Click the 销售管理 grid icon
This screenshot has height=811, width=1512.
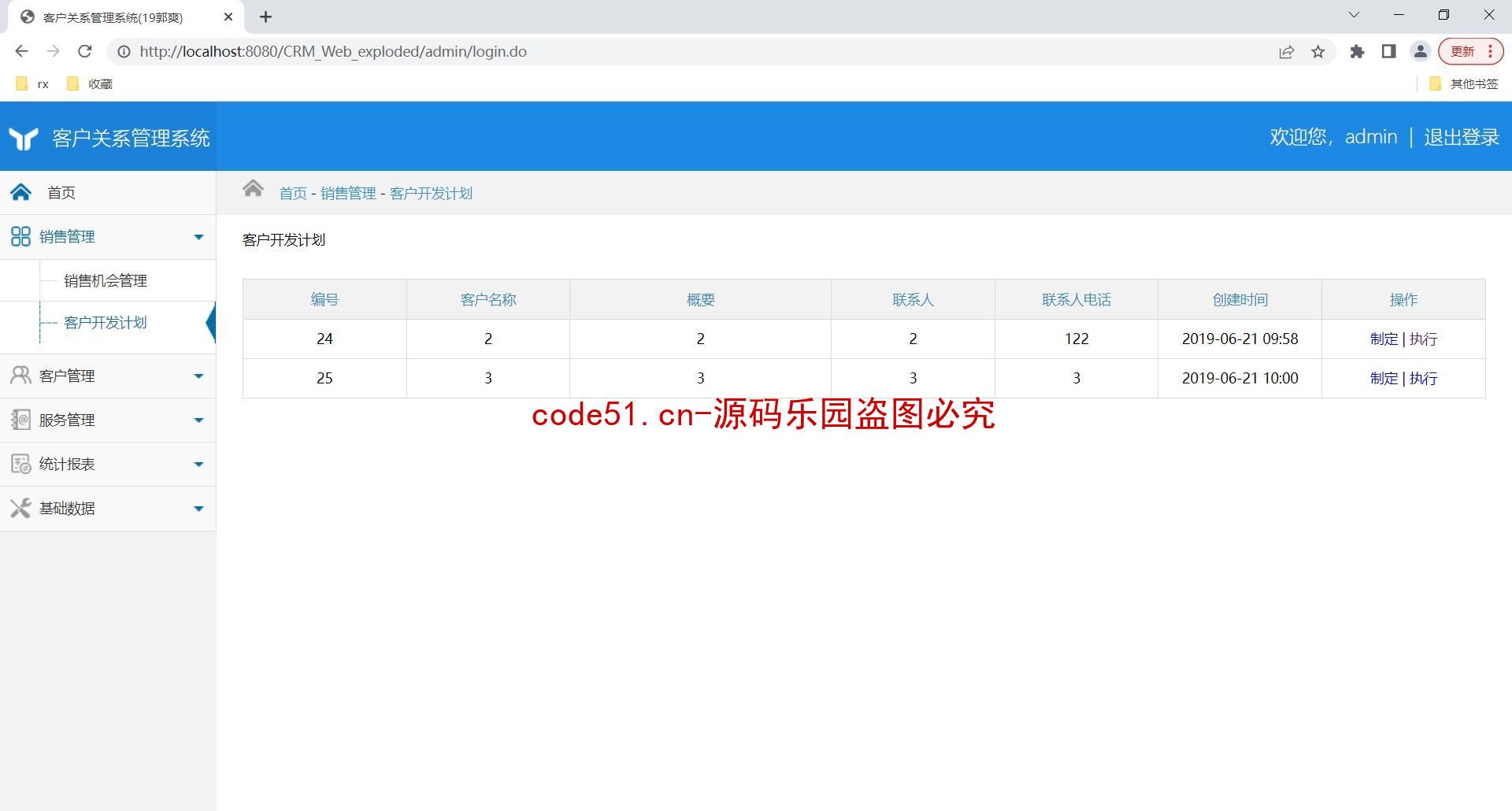coord(20,236)
